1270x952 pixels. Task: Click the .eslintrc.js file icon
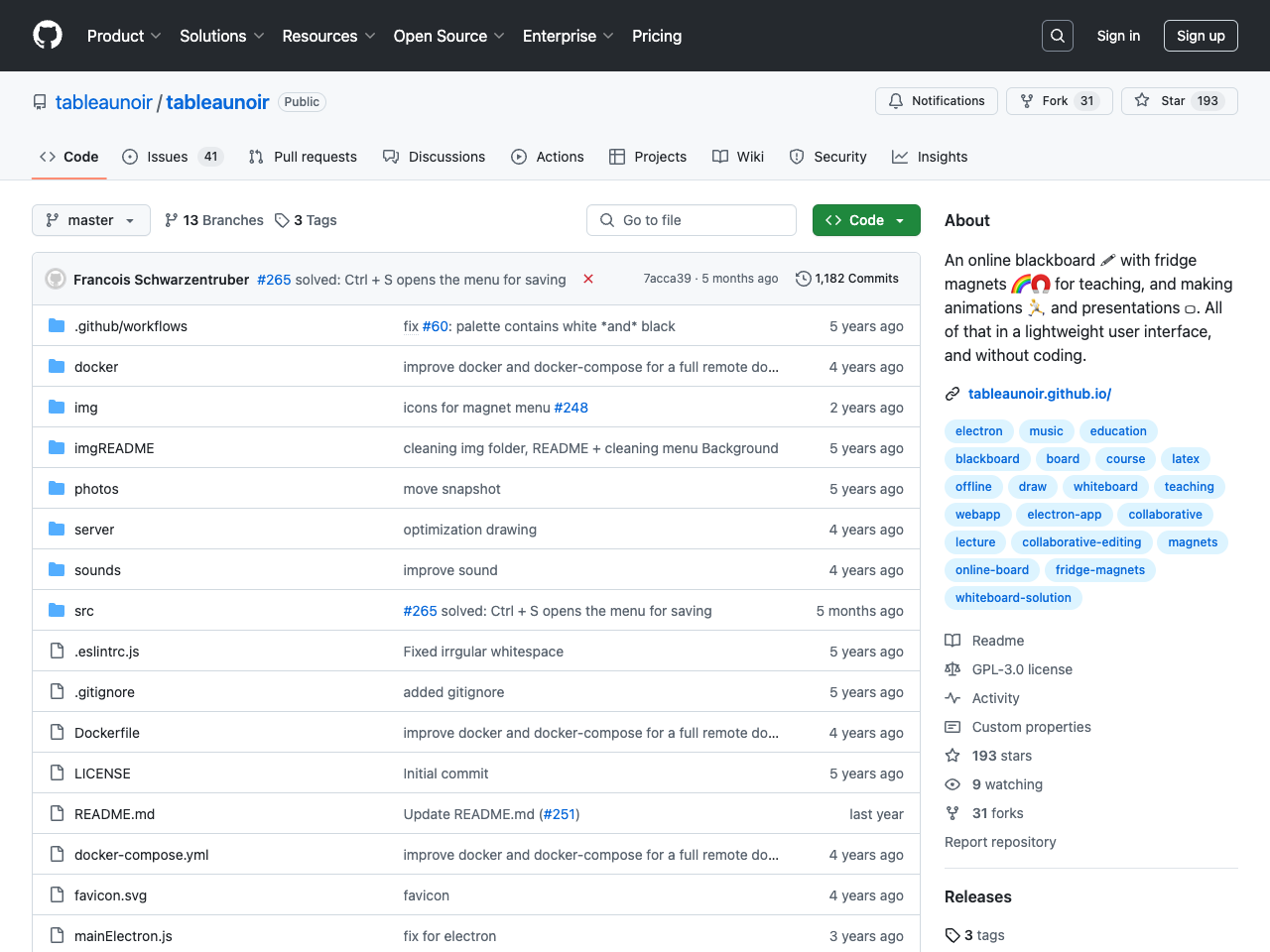click(x=57, y=651)
